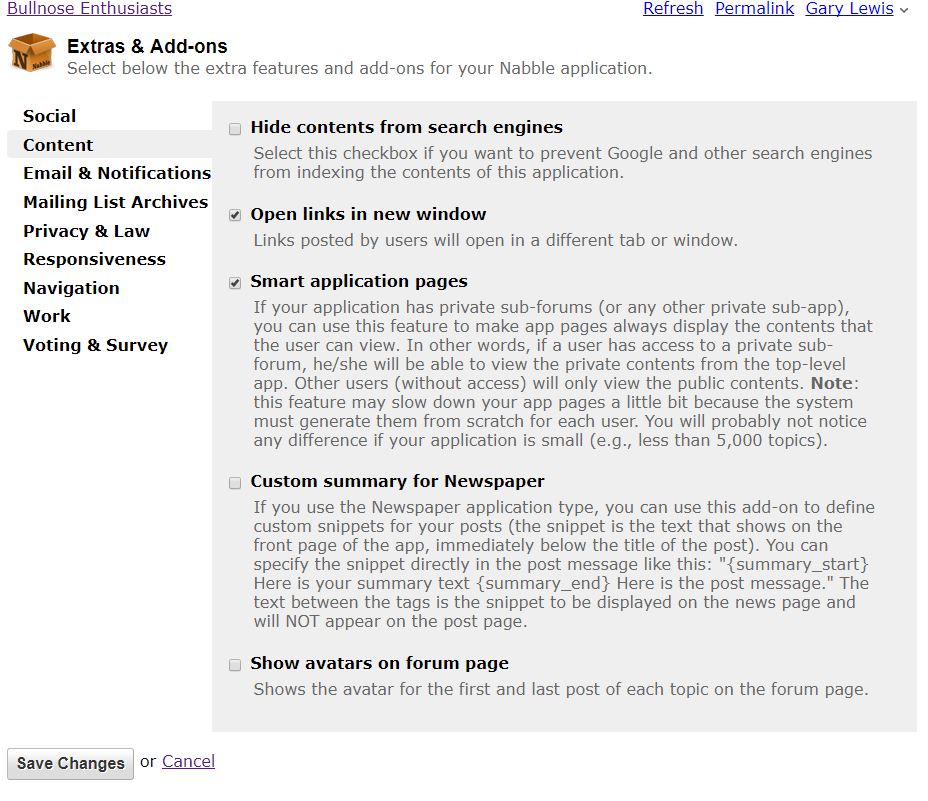
Task: Go to Mailing List Archives section
Action: click(x=115, y=202)
